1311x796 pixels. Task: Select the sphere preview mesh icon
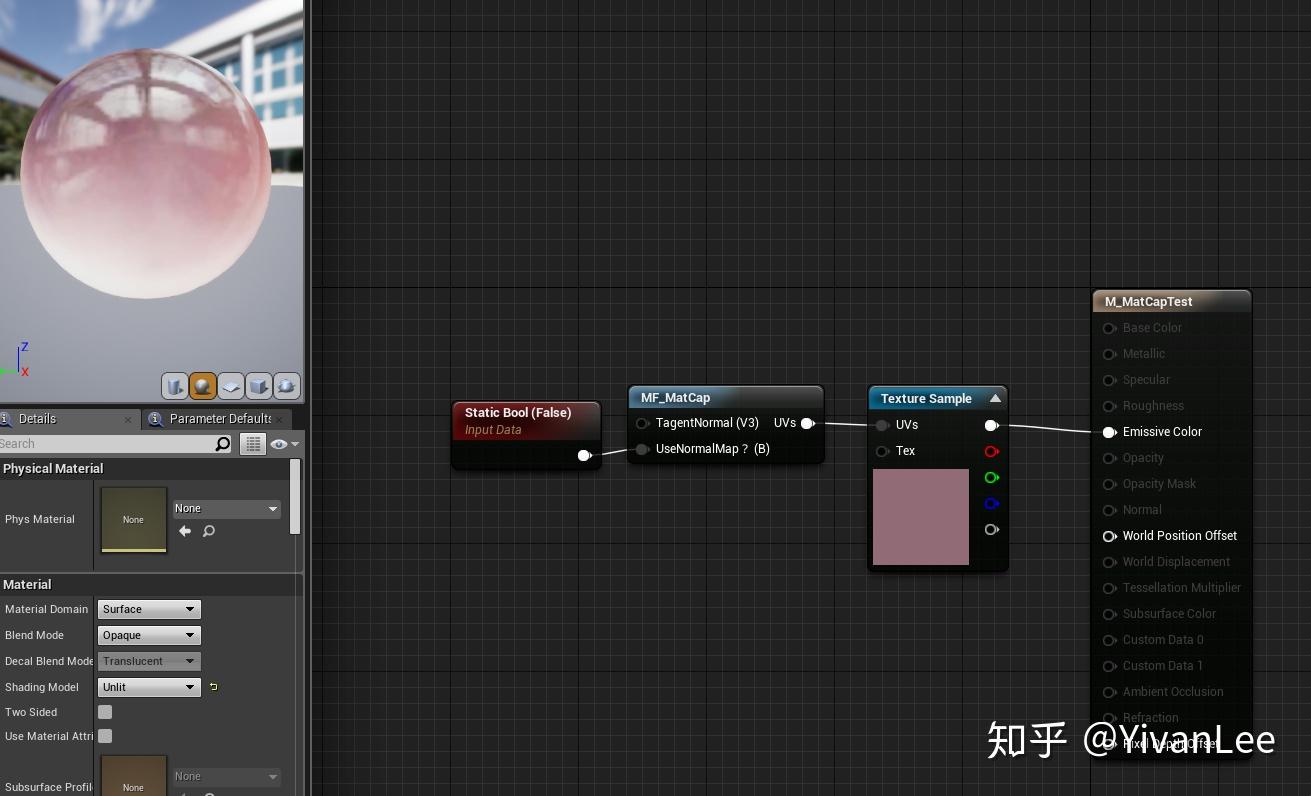[x=202, y=385]
